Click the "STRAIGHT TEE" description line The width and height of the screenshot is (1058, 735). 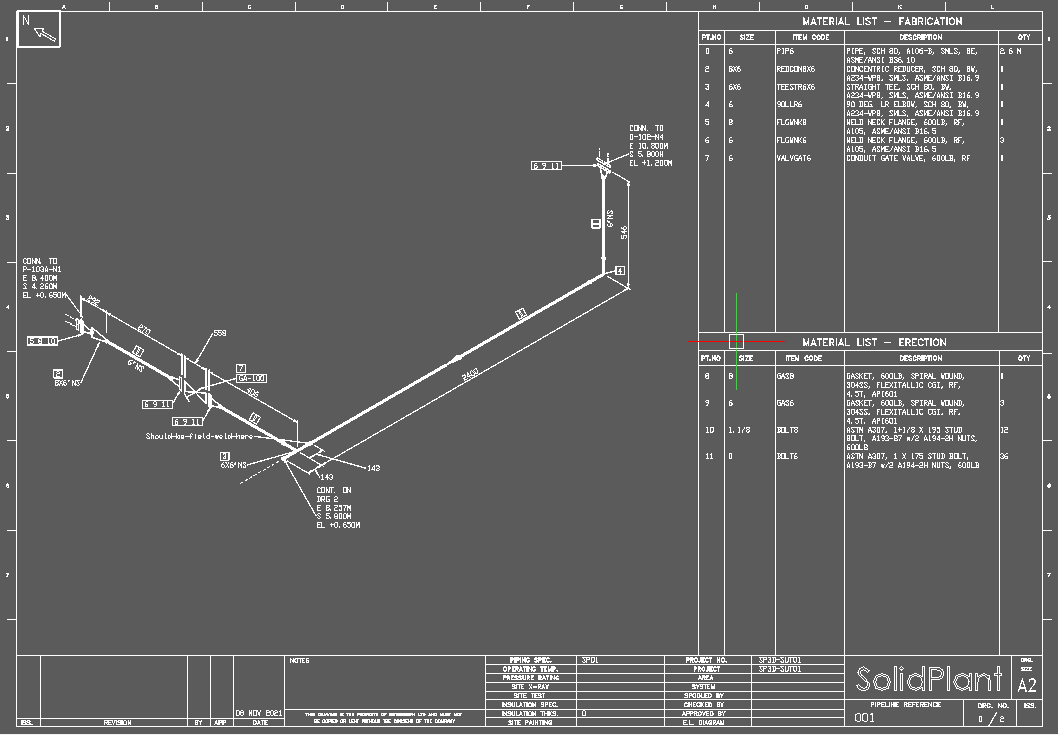899,87
